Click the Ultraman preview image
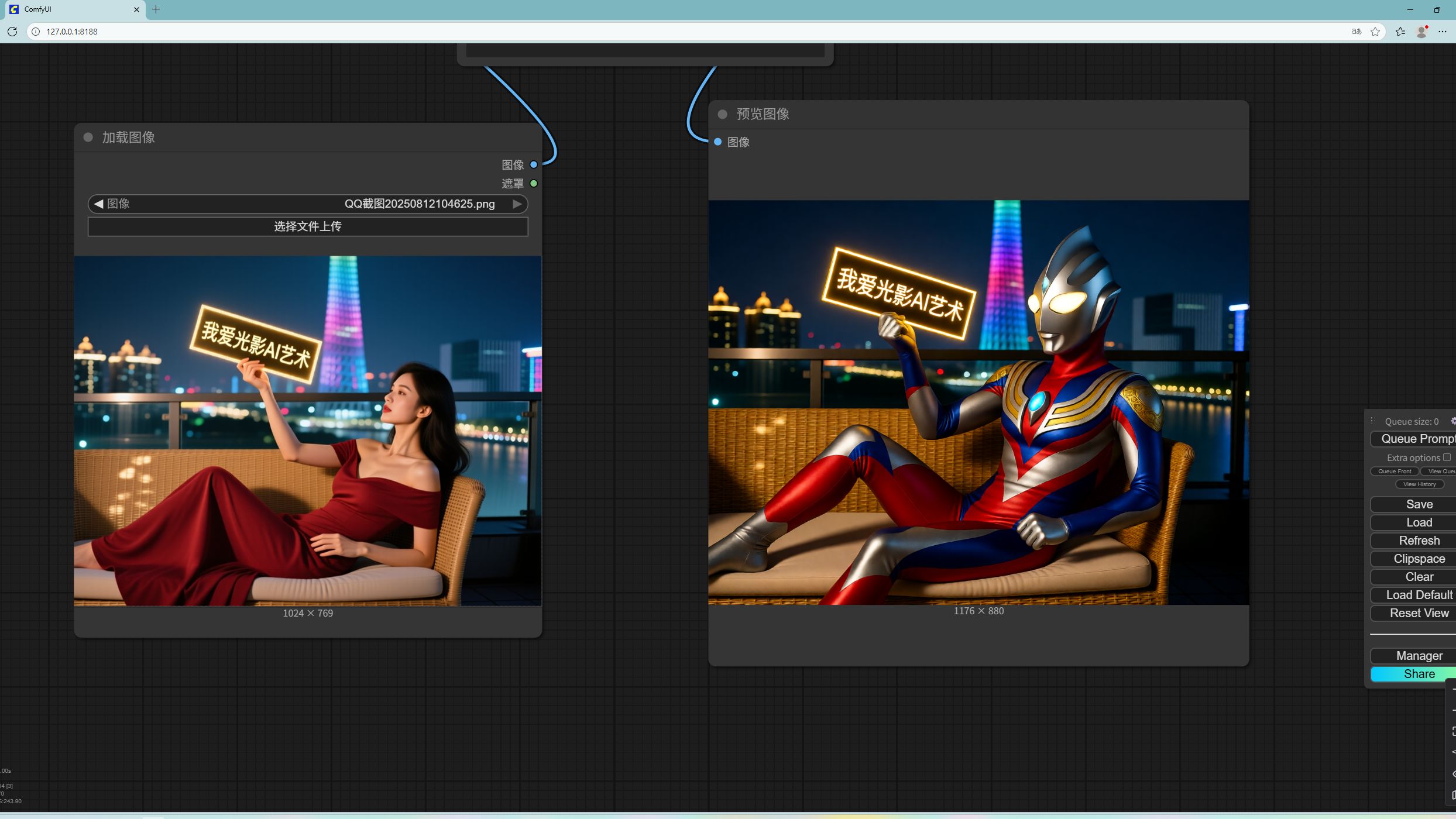The image size is (1456, 819). point(978,402)
